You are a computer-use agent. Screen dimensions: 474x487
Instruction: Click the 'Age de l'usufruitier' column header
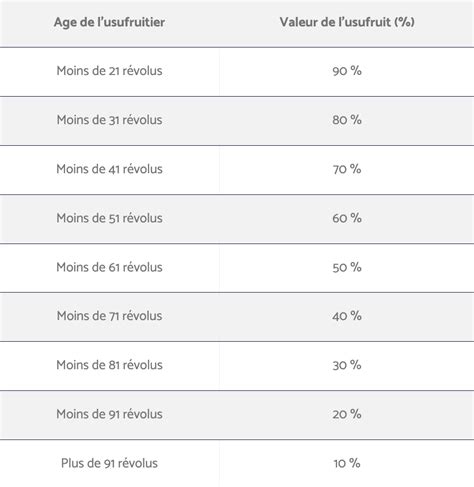[109, 22]
